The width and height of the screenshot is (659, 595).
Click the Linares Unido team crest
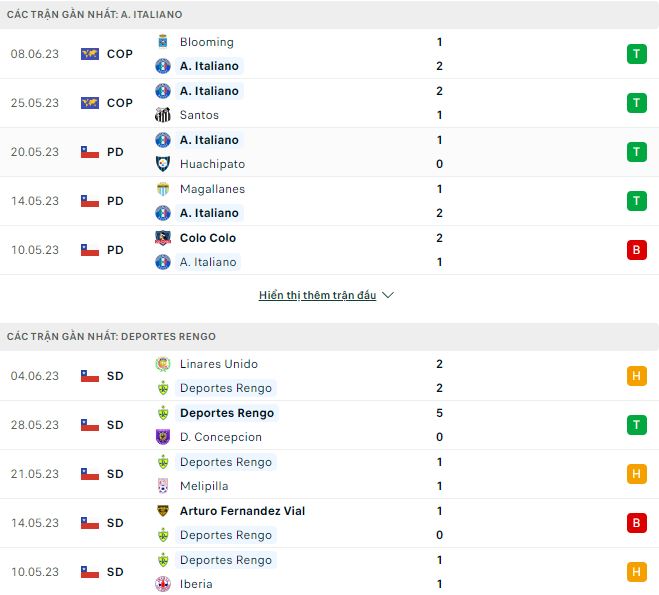[x=163, y=364]
